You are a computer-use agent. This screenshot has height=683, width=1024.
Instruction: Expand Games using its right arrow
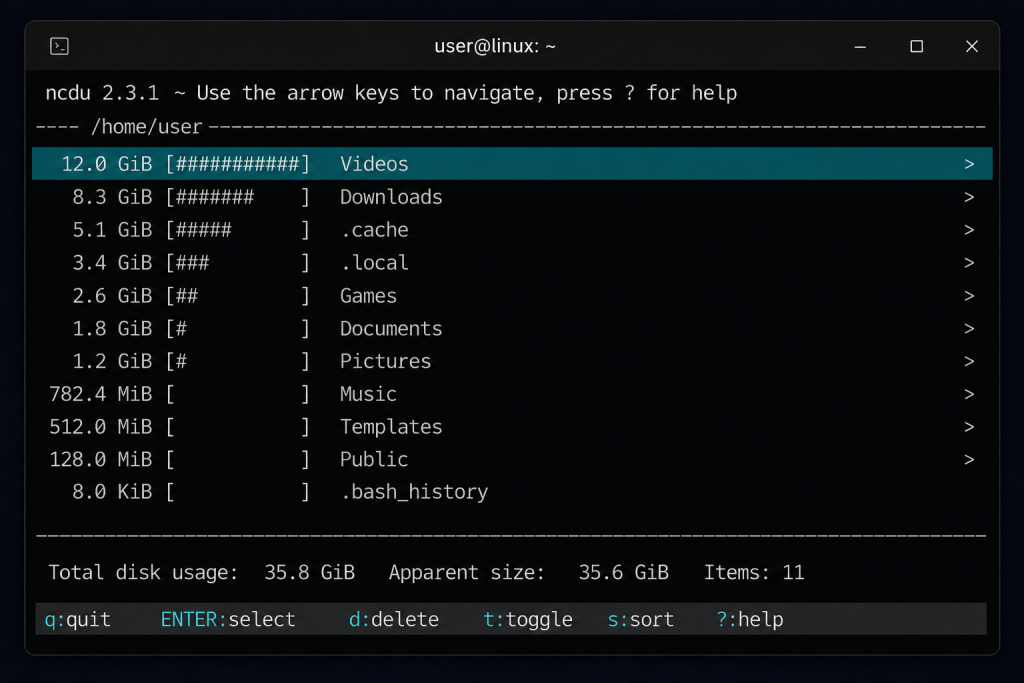(969, 295)
